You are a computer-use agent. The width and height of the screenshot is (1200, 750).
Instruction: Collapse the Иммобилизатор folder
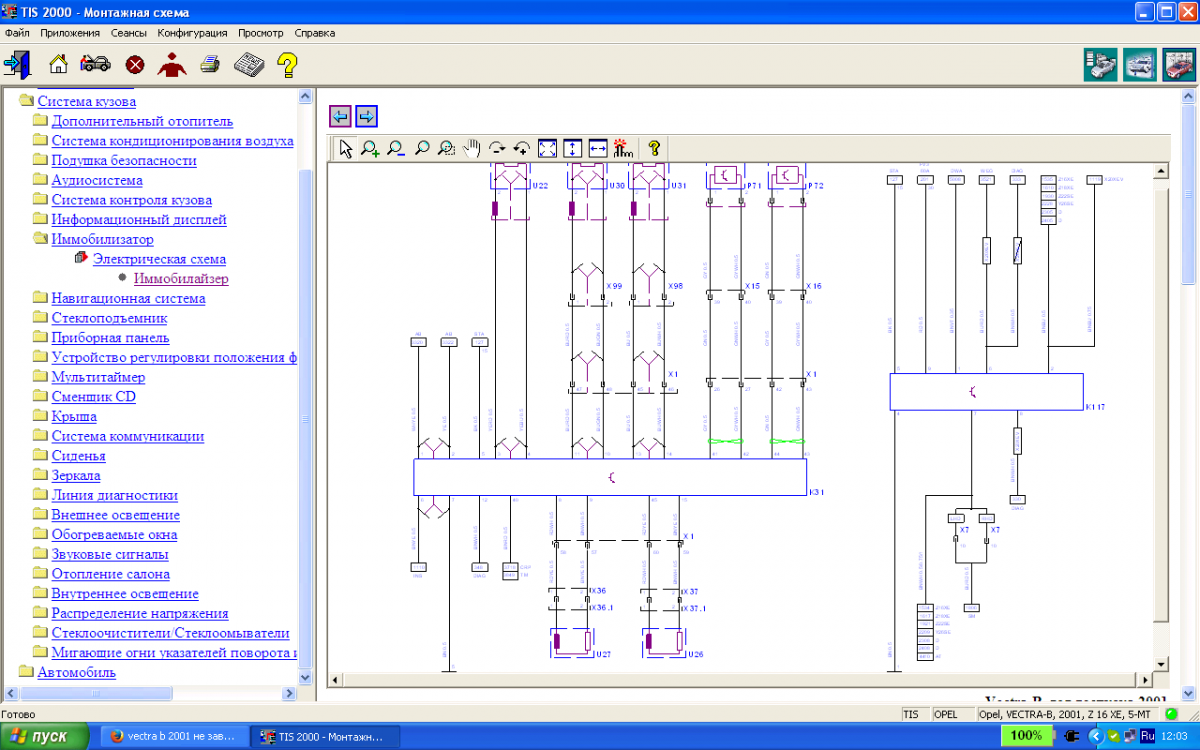40,240
